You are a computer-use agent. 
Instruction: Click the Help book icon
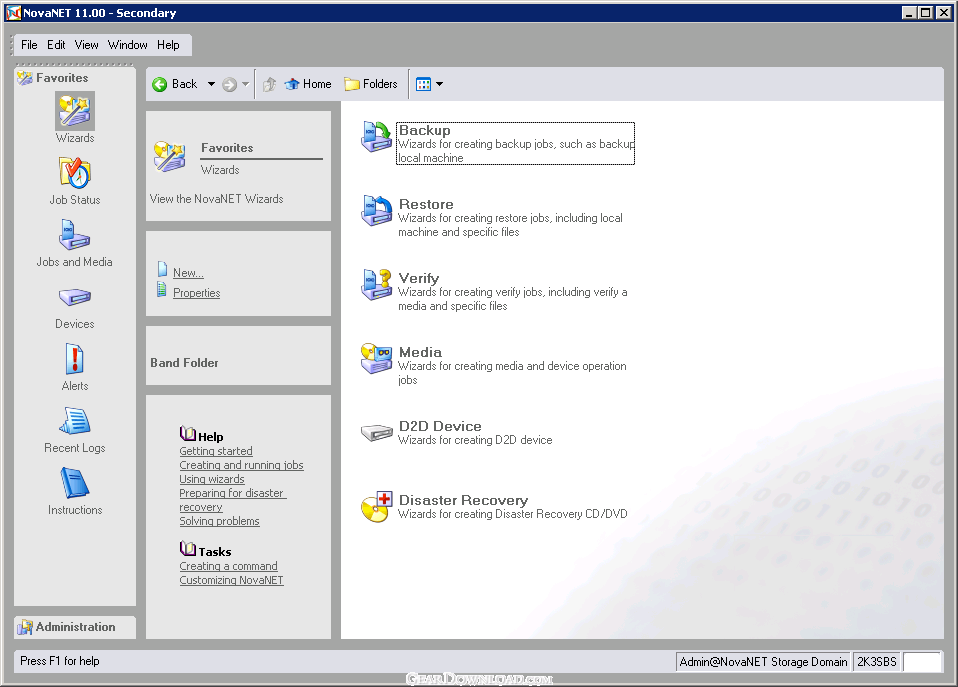(x=188, y=433)
